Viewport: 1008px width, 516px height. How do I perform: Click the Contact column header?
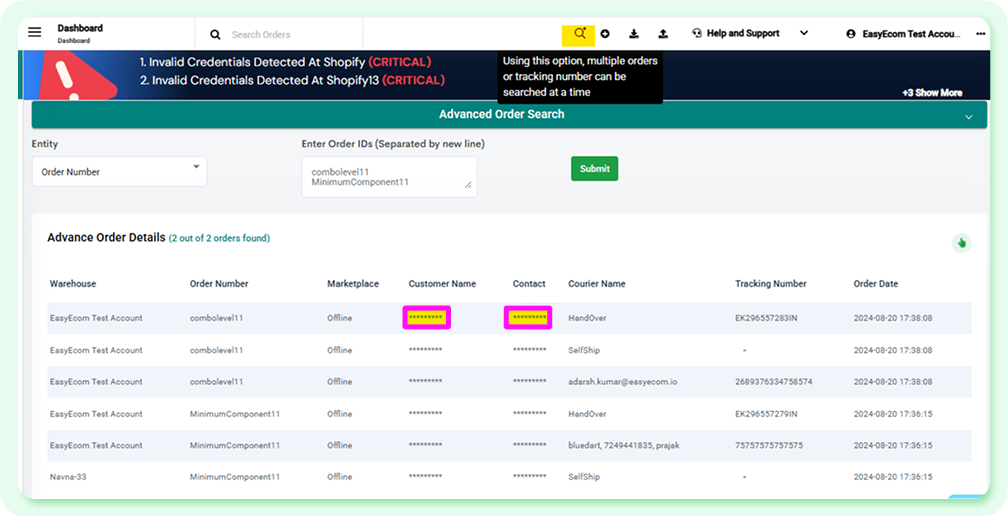pos(529,283)
